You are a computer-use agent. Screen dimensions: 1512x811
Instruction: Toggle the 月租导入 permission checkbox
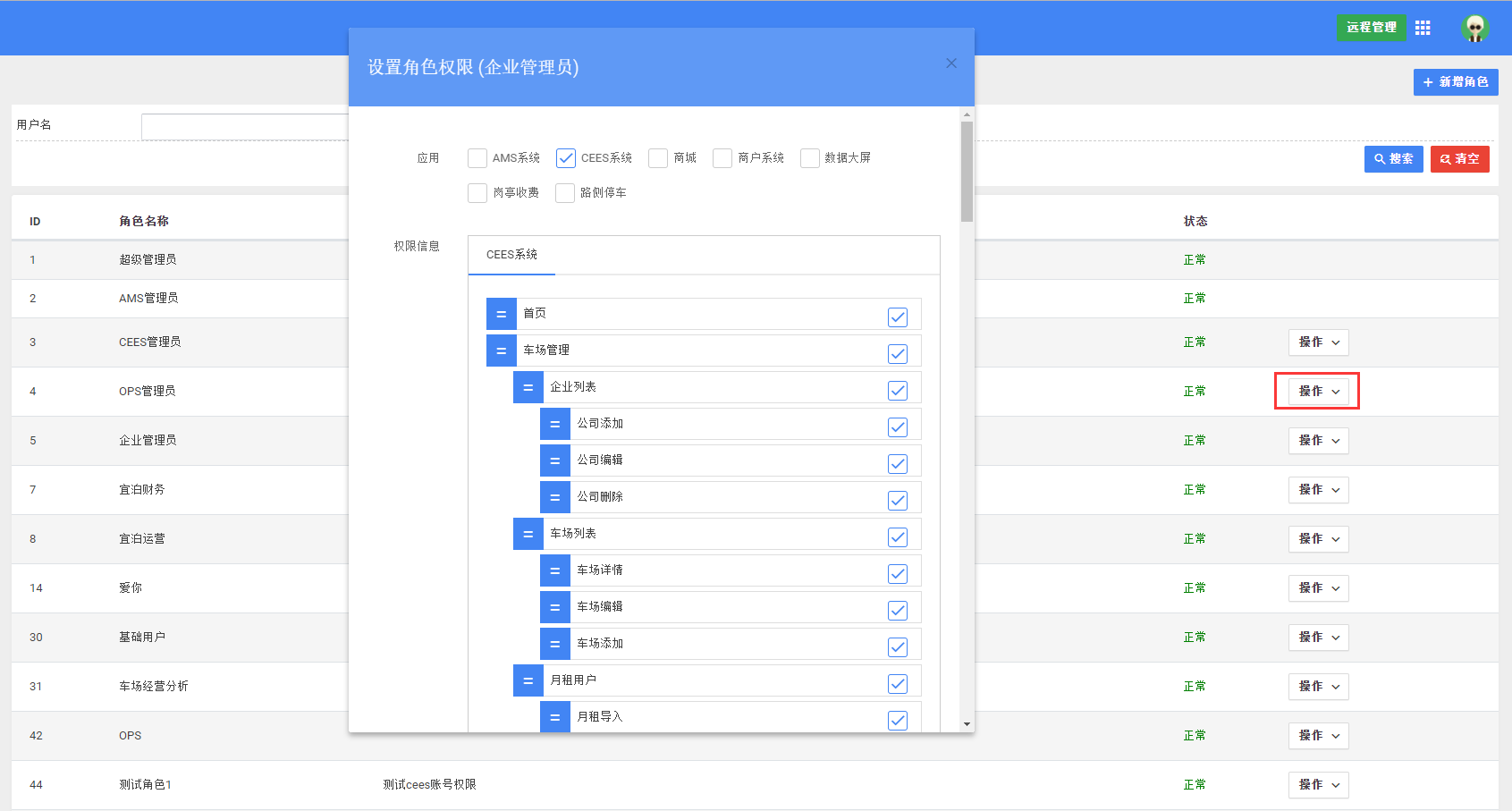coord(898,721)
